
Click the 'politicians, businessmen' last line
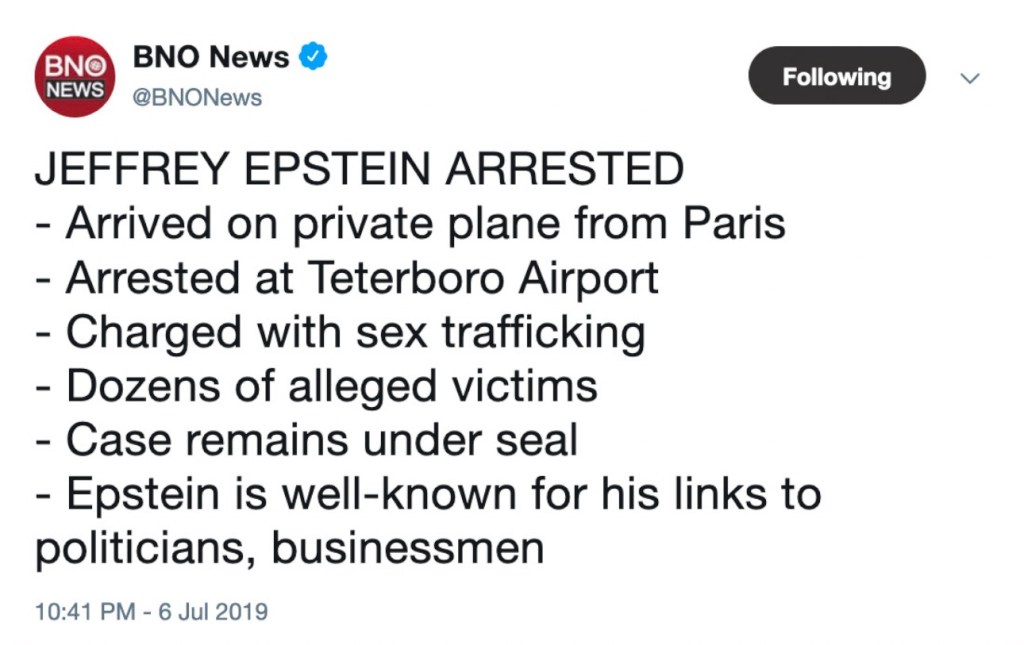[x=289, y=549]
